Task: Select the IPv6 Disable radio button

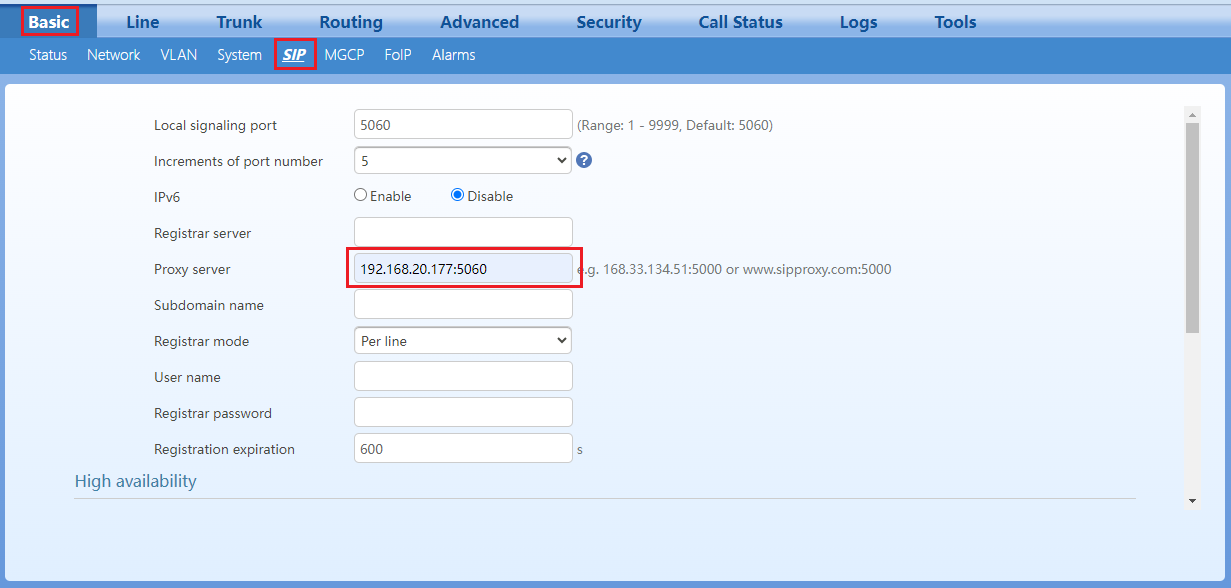Action: [458, 196]
